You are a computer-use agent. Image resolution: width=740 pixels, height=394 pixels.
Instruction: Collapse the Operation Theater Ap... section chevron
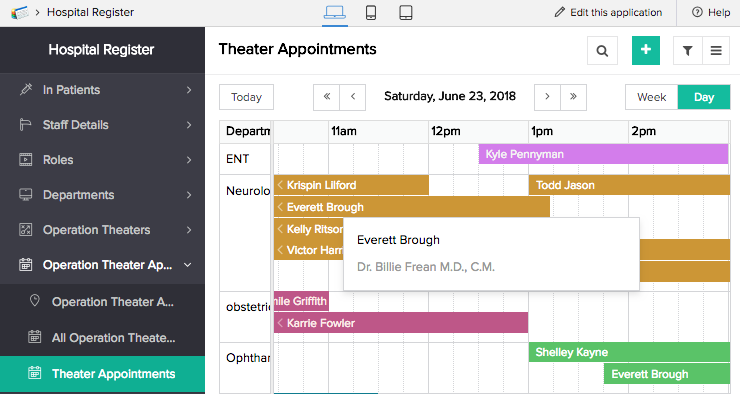coord(188,265)
